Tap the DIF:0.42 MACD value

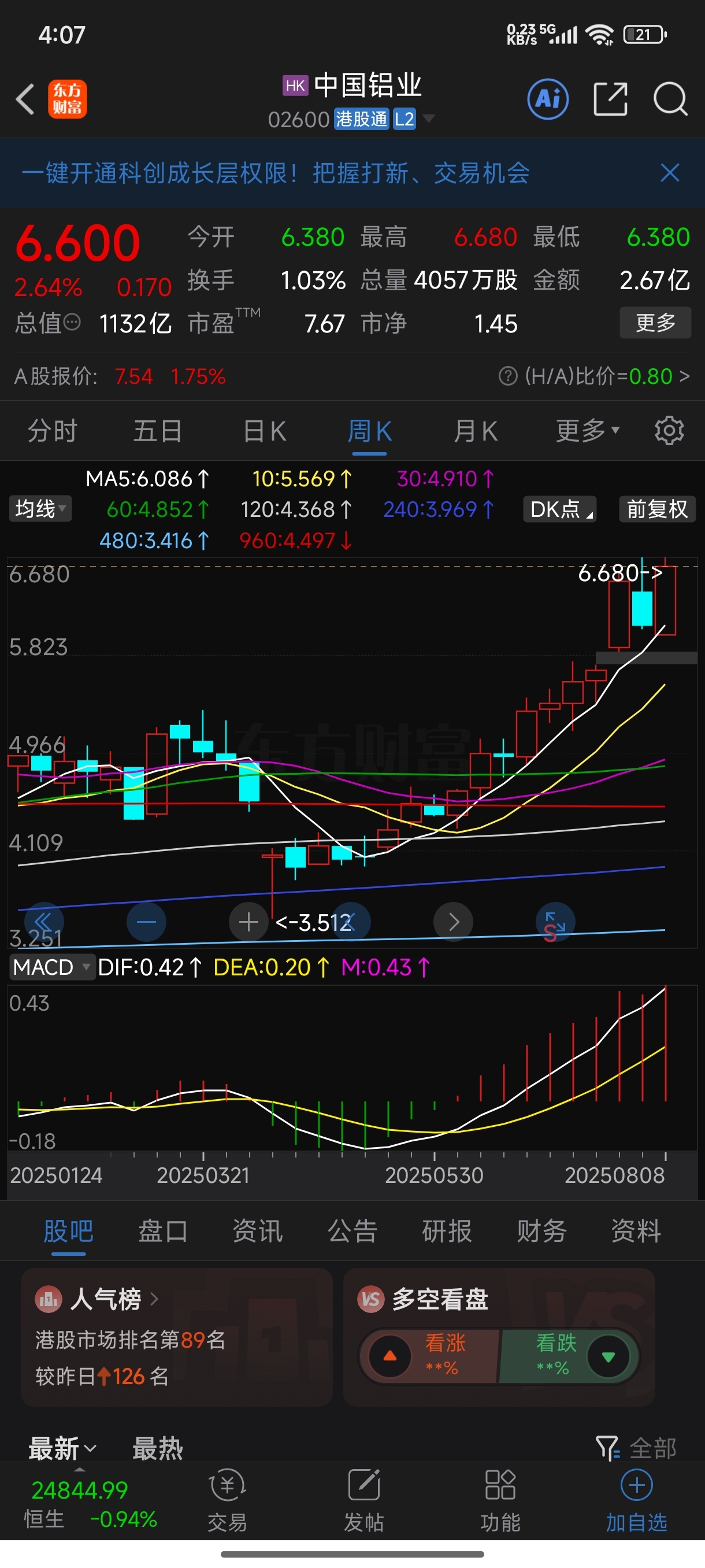coord(149,967)
